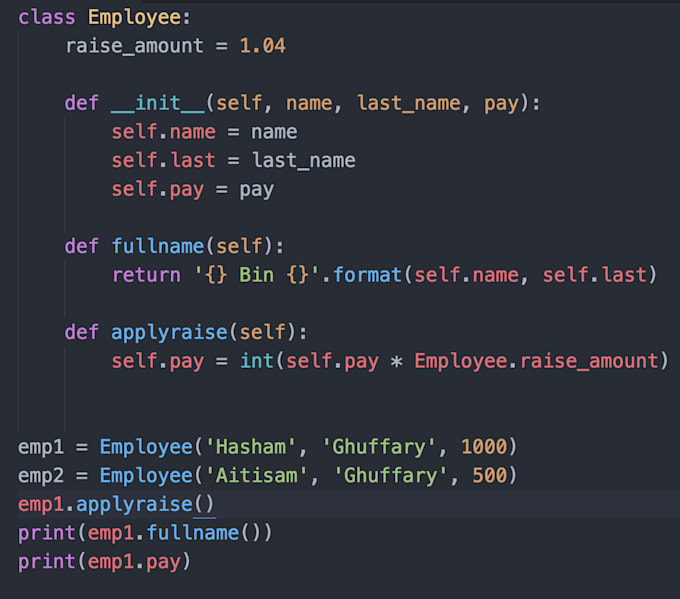
Task: Click the string 'Aitisam'
Action: pos(256,475)
